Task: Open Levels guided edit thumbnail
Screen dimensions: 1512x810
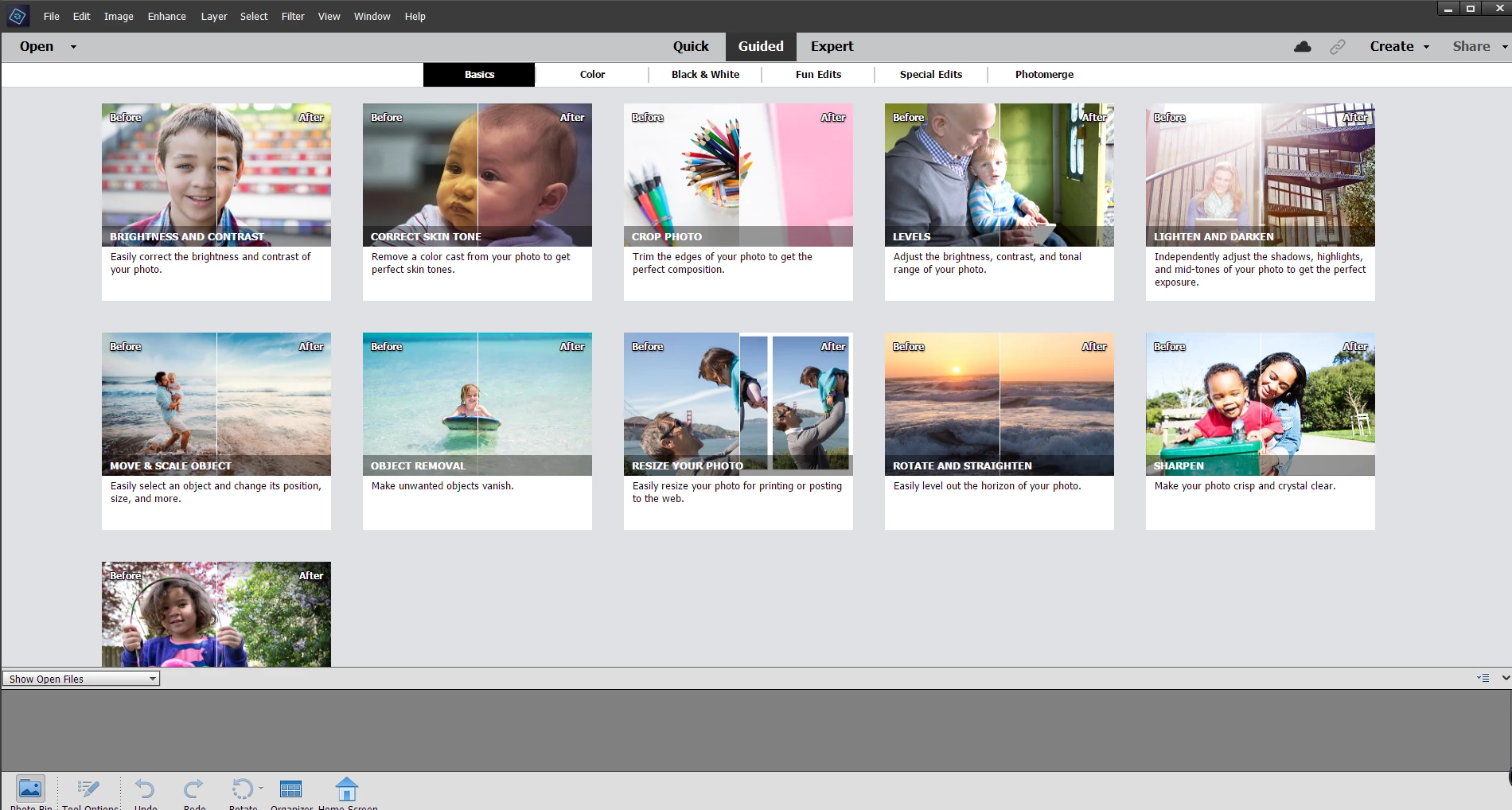Action: click(x=1000, y=175)
